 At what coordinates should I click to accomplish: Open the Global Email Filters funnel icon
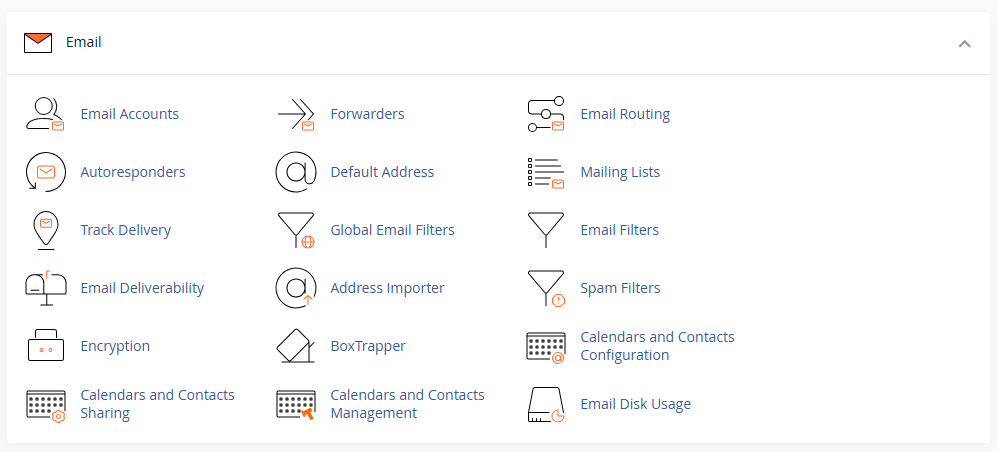pos(296,230)
